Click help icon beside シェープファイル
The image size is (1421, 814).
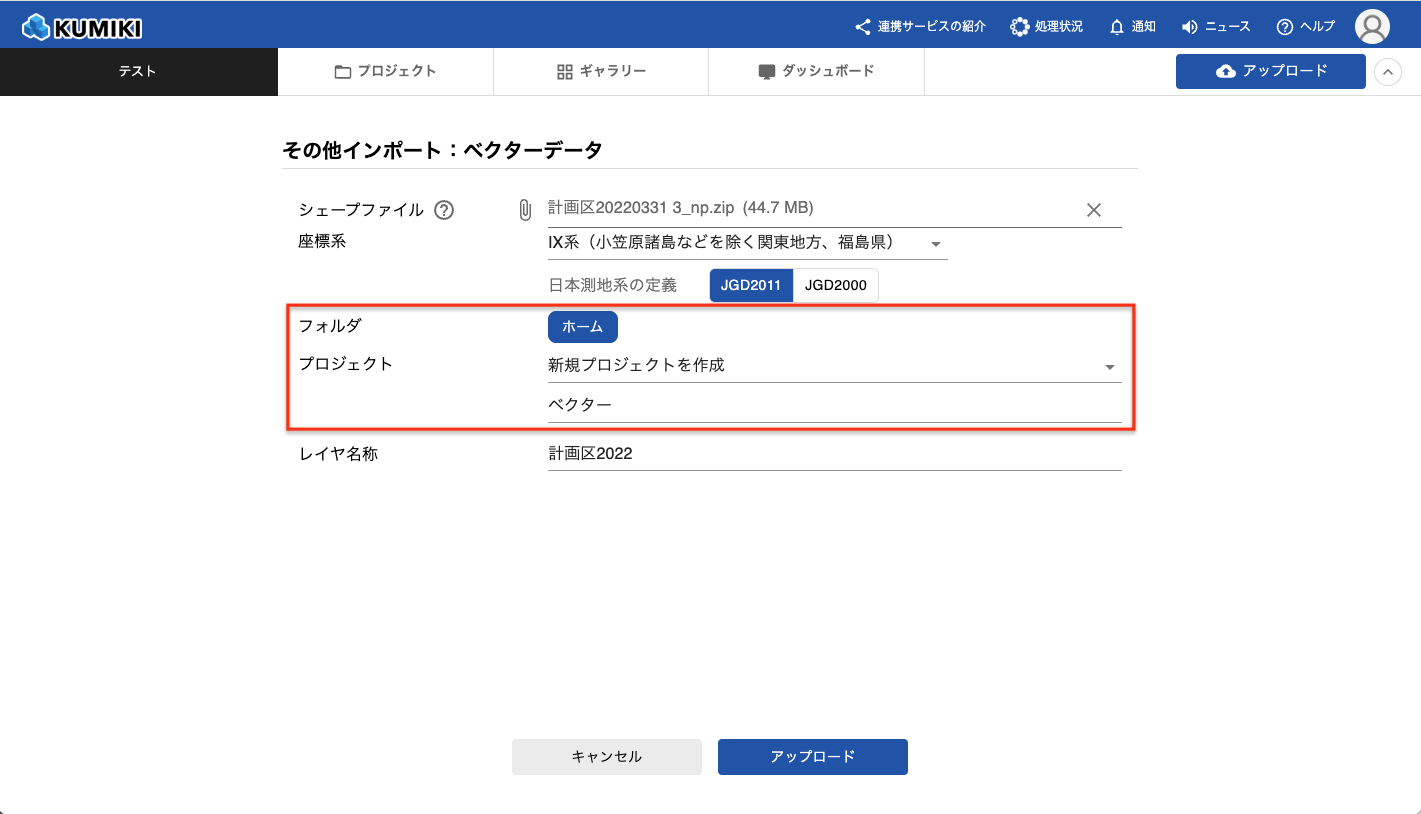(x=445, y=210)
